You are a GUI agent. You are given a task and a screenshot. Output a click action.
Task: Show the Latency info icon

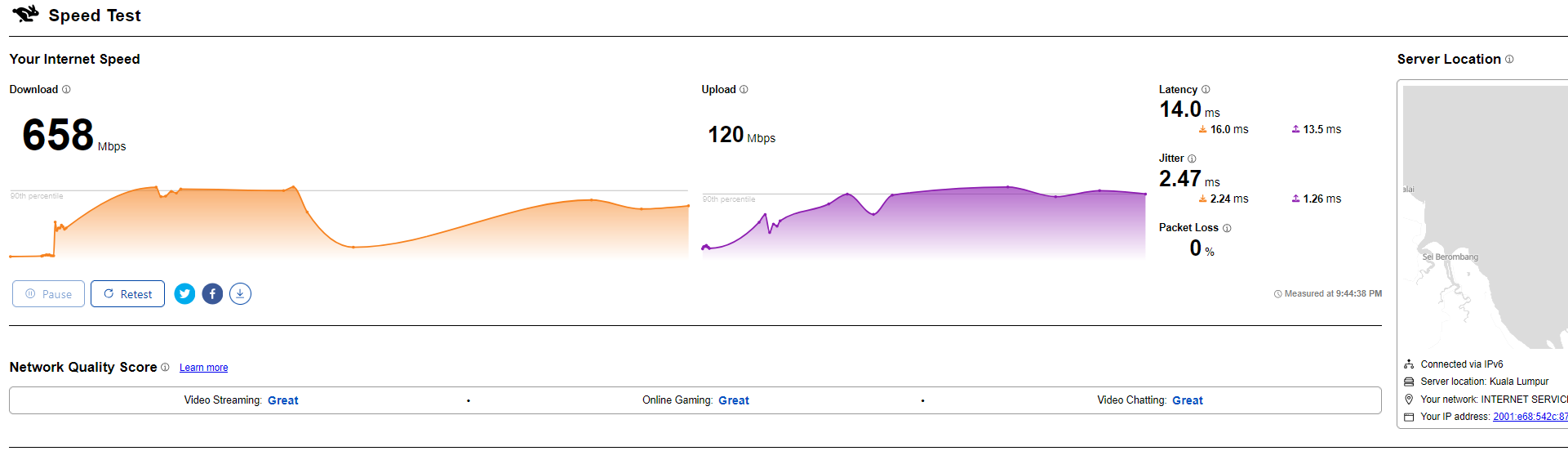point(1206,90)
